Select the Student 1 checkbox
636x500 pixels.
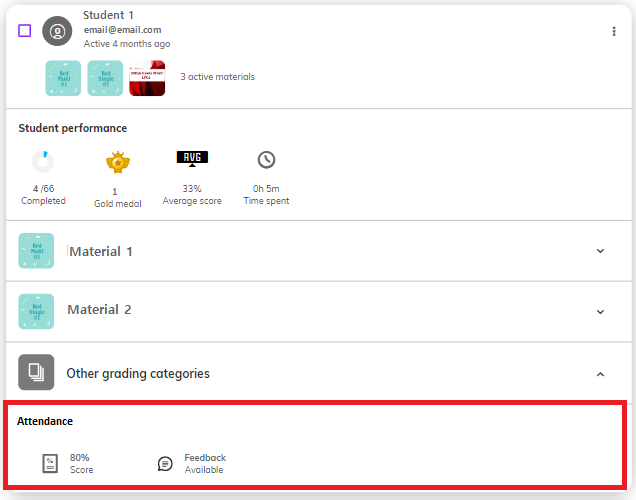25,31
